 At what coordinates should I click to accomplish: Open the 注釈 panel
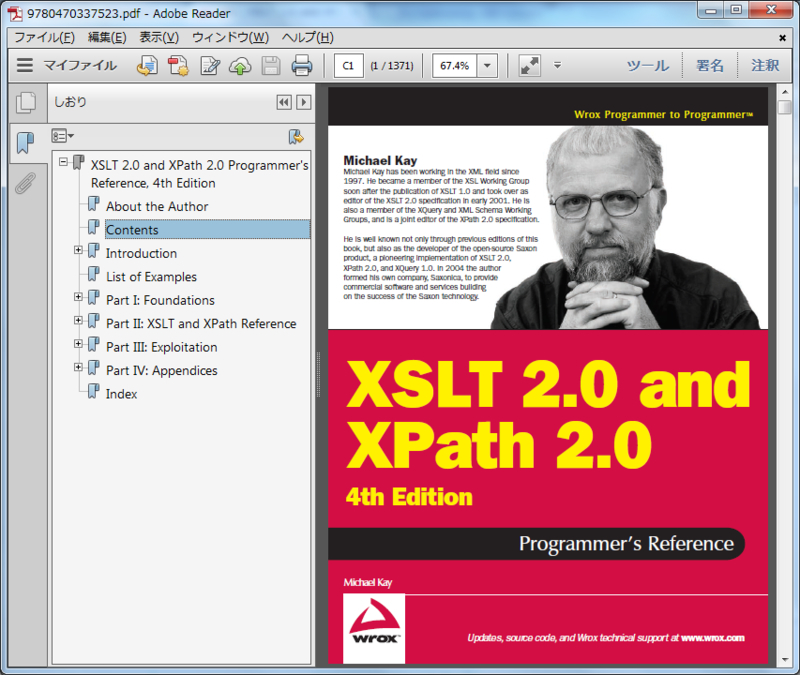765,66
